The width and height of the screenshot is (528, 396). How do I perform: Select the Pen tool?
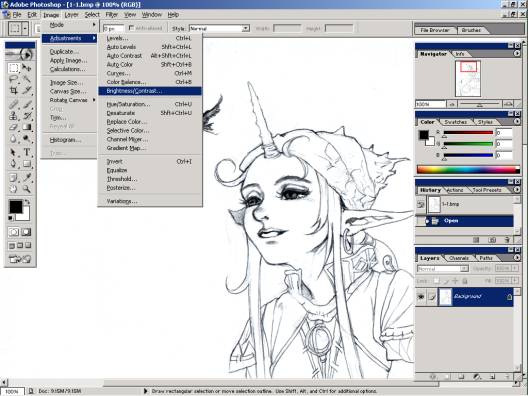13,164
